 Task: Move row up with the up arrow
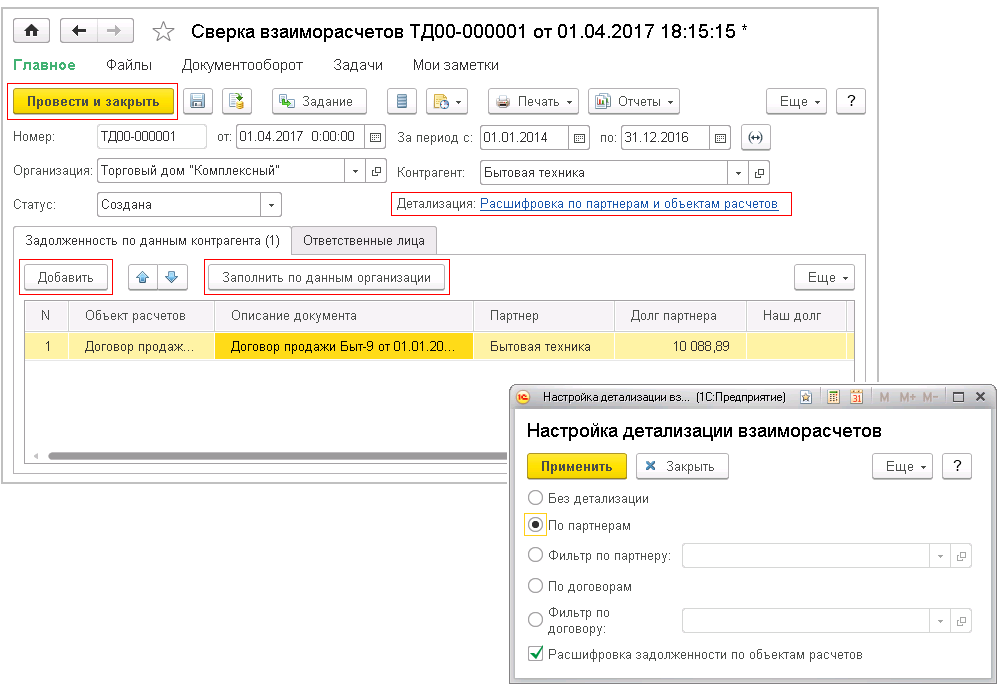[x=144, y=277]
